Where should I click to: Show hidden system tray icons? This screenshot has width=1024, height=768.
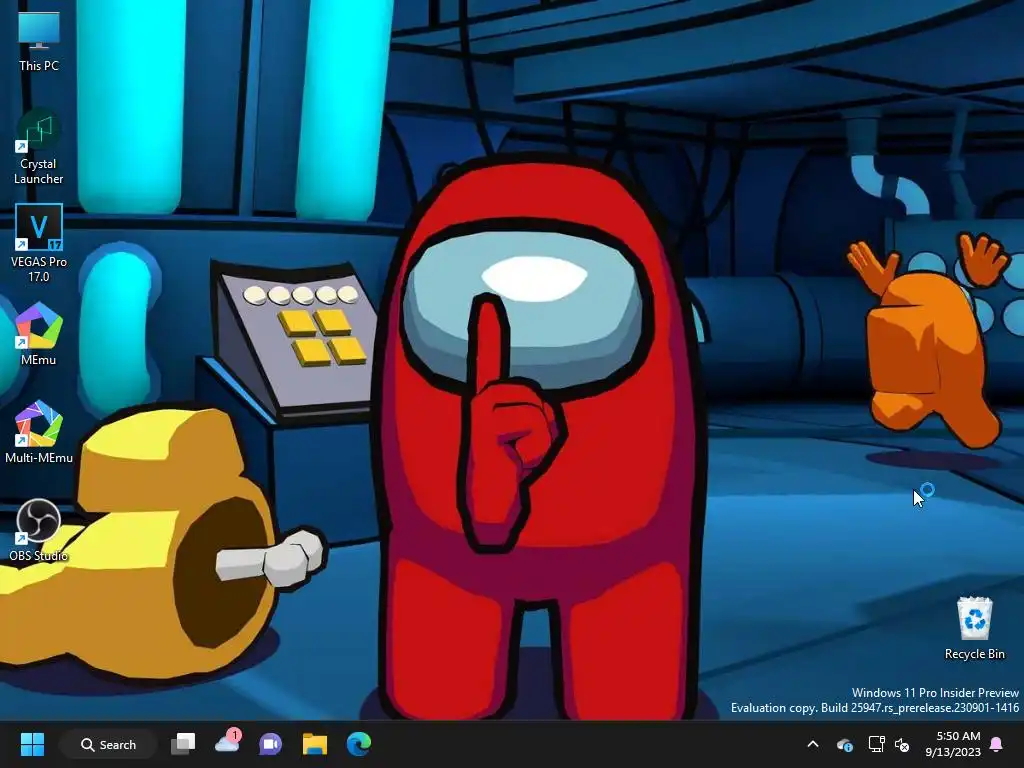[813, 744]
